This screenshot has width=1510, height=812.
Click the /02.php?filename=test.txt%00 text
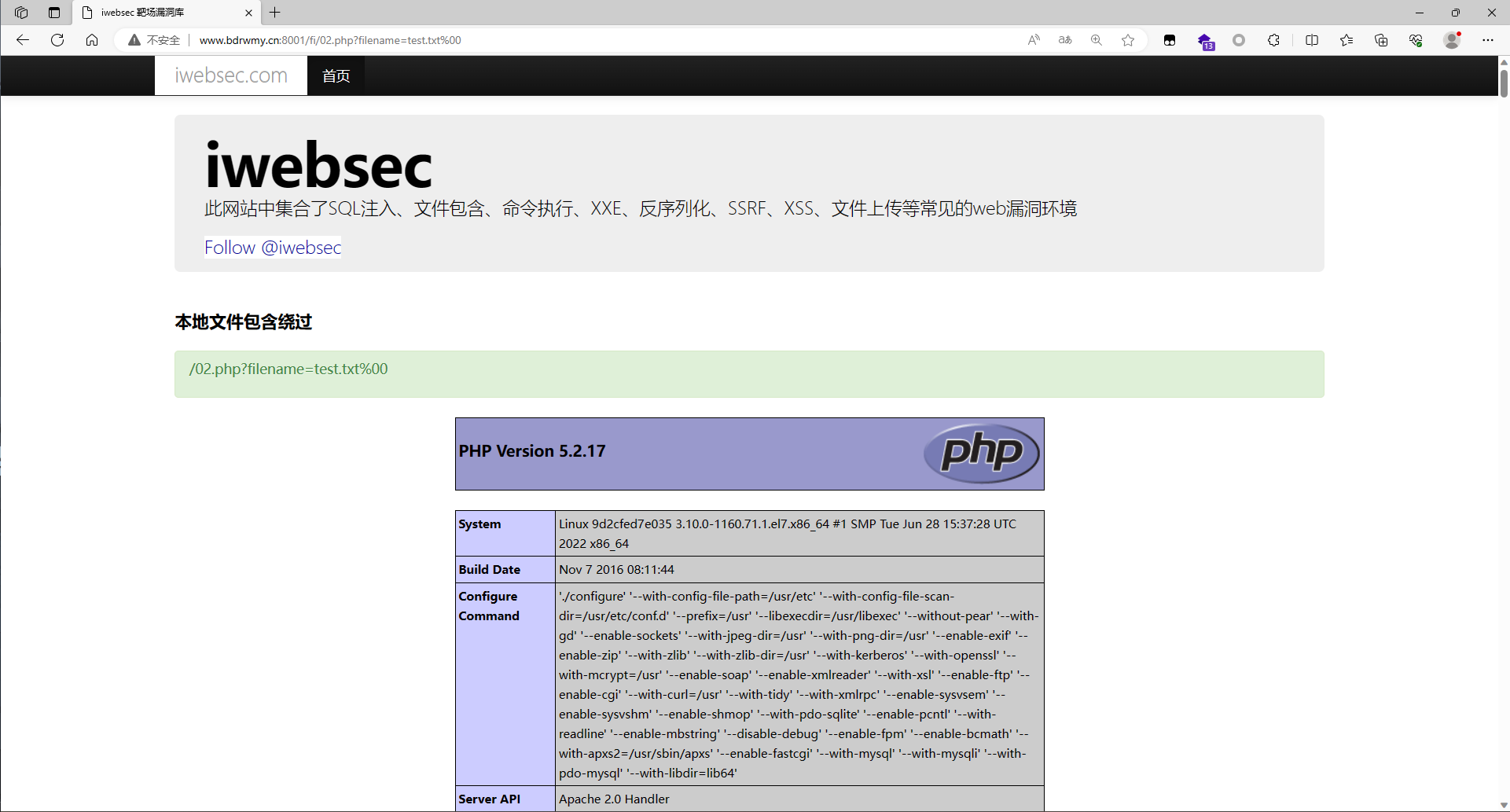[288, 369]
